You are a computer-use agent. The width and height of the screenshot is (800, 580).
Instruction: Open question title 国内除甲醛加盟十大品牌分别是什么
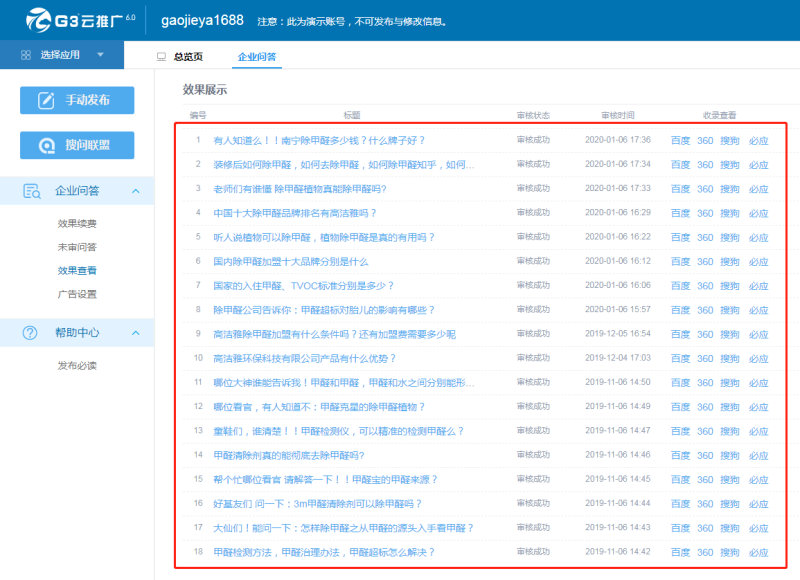pos(291,262)
